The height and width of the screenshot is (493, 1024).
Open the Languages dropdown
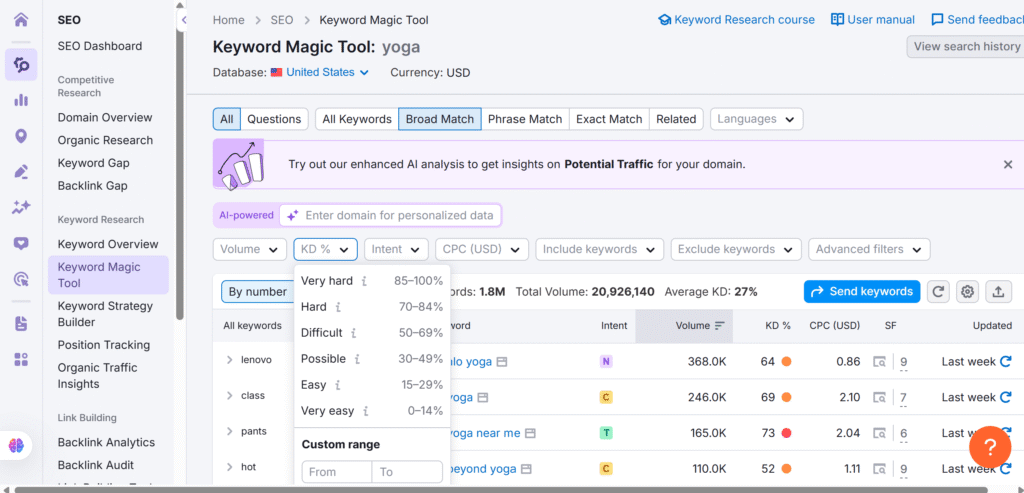(756, 119)
